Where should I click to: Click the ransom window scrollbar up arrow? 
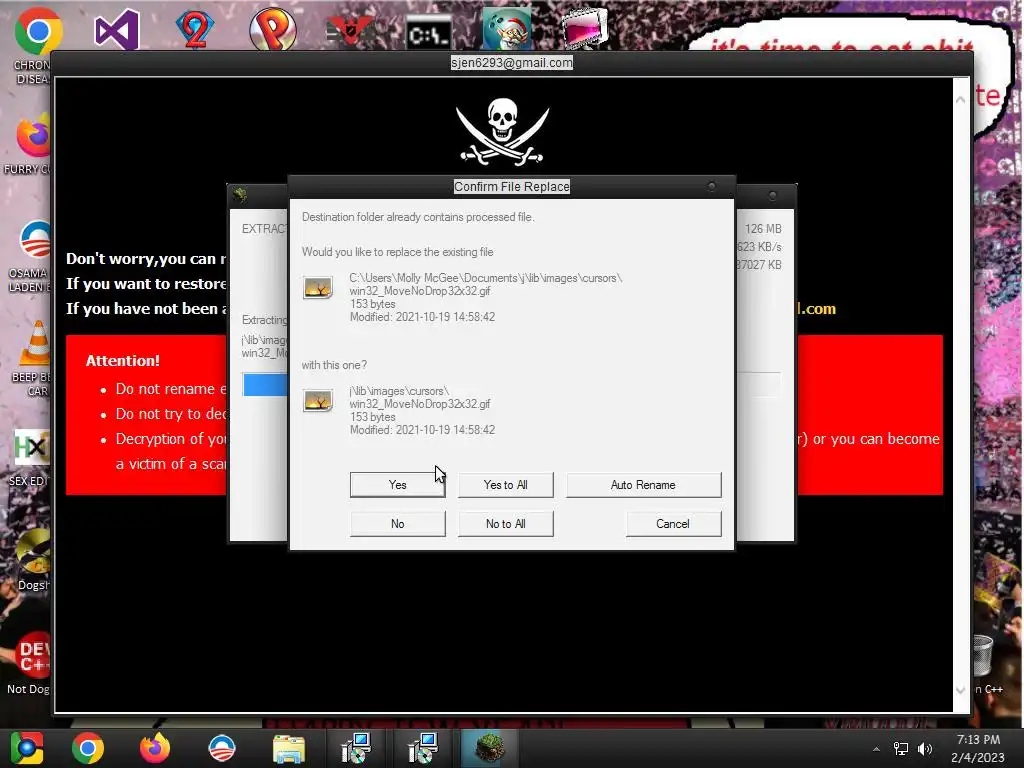point(960,99)
